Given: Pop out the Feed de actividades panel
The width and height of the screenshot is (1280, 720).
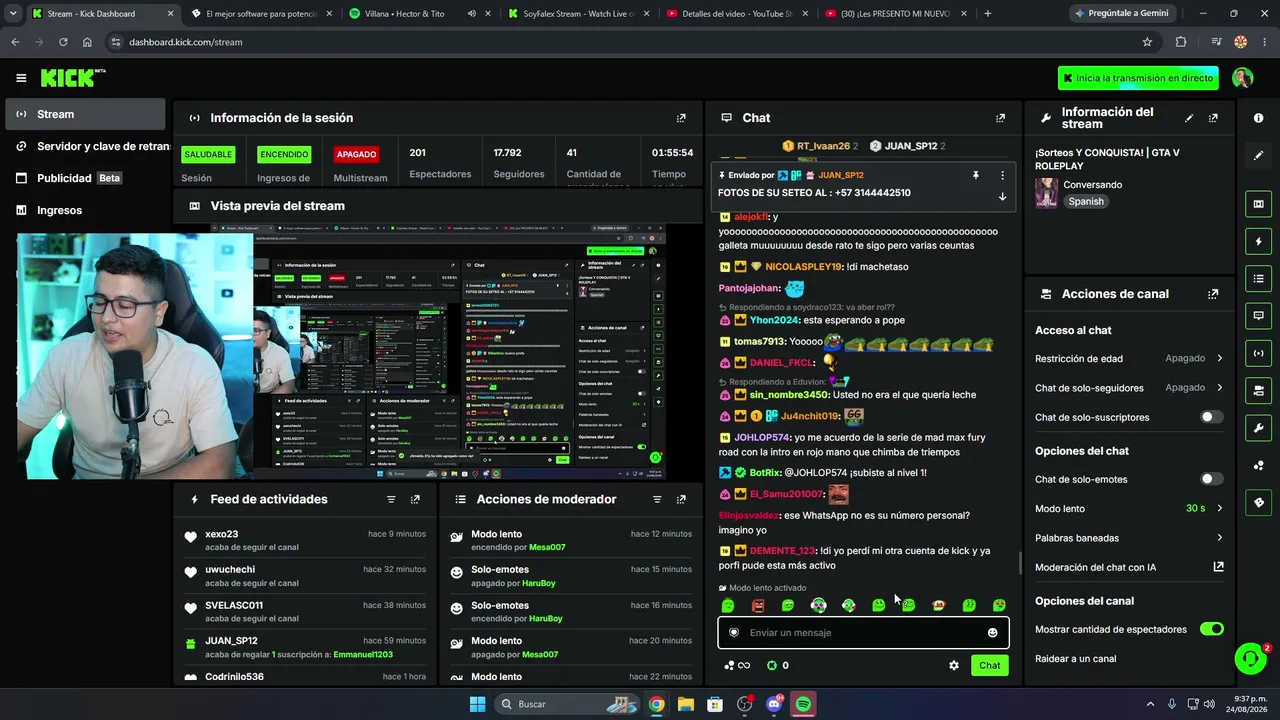Looking at the screenshot, I should pyautogui.click(x=415, y=499).
